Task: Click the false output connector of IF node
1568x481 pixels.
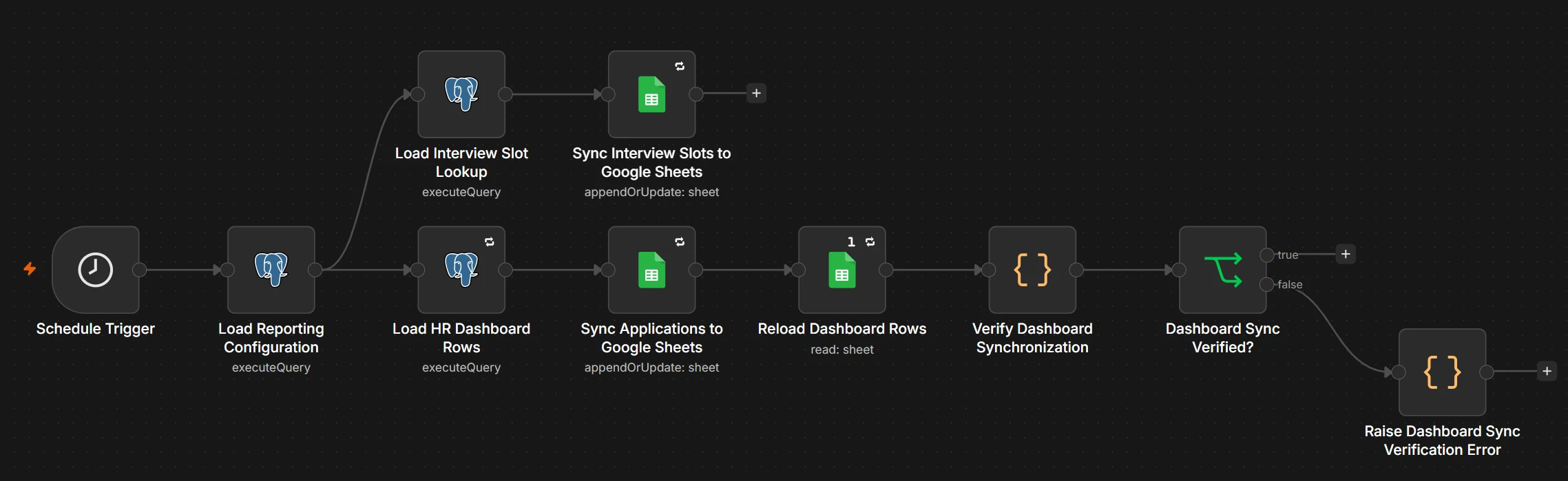Action: pyautogui.click(x=1266, y=284)
